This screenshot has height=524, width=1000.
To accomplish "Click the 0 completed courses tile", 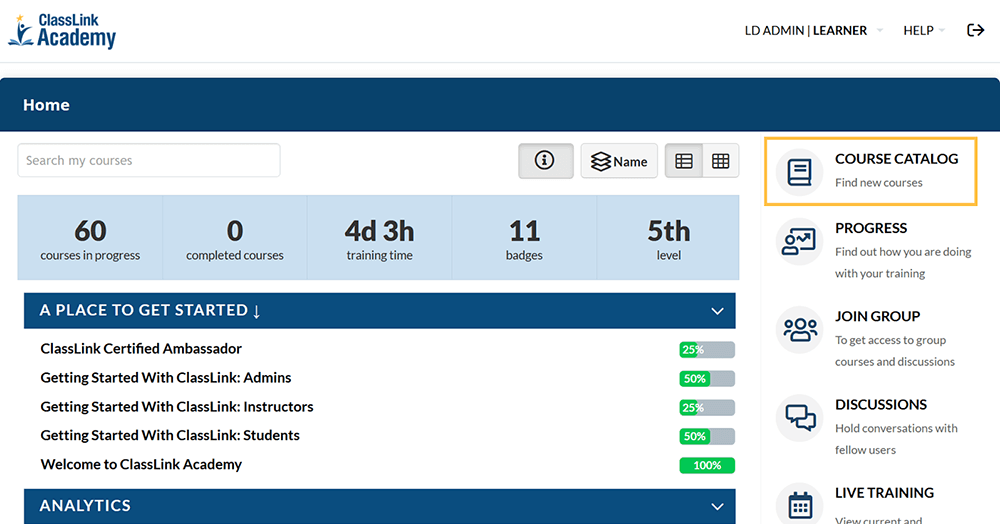I will [235, 238].
